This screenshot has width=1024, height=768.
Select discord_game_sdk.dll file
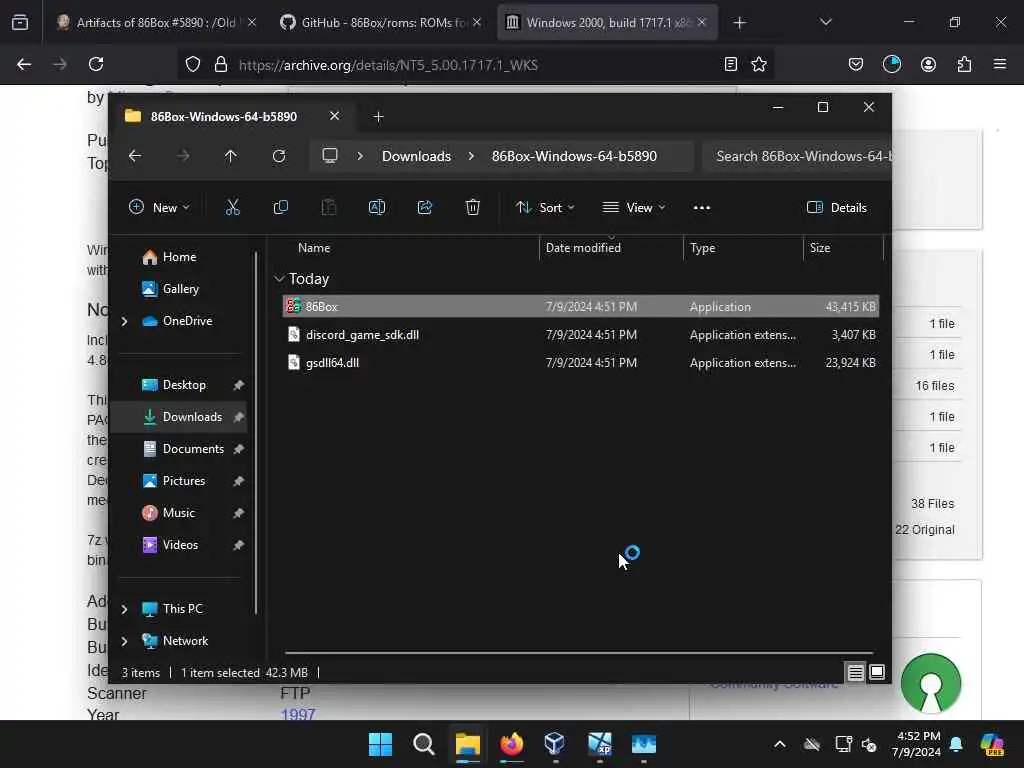581,334
